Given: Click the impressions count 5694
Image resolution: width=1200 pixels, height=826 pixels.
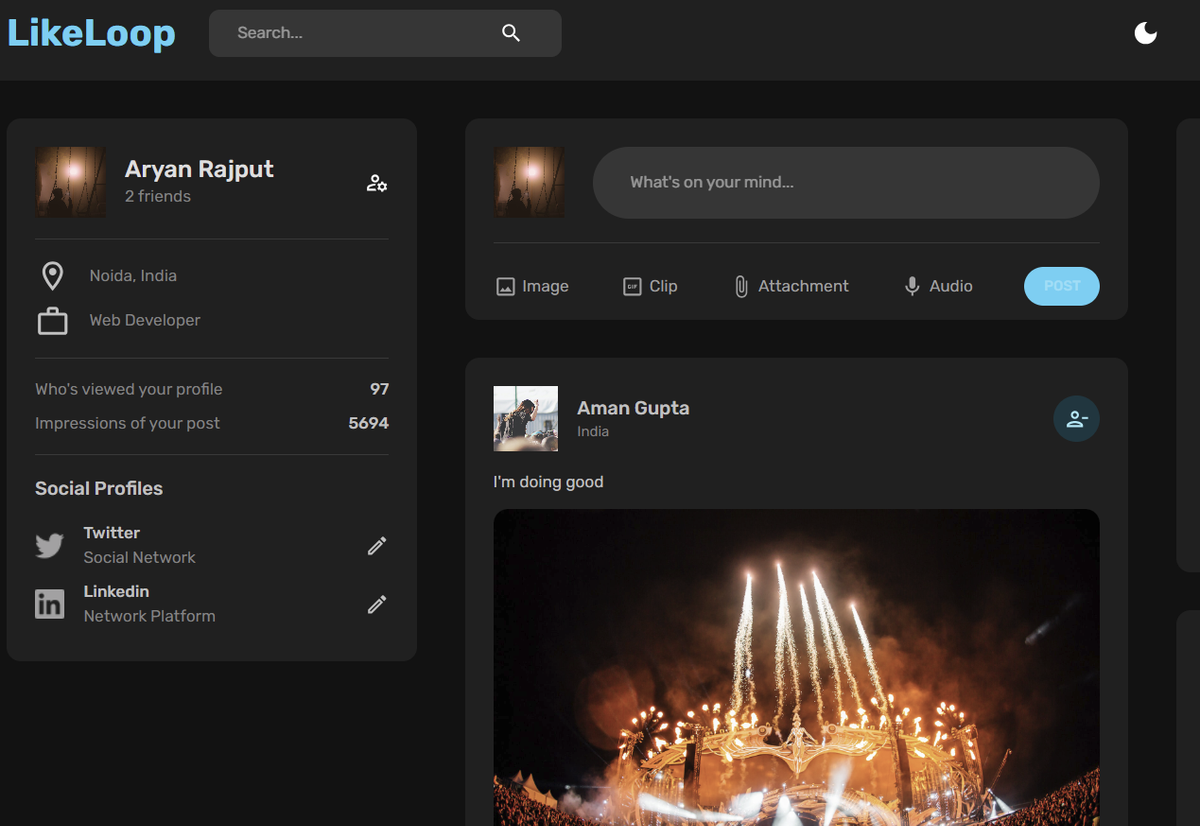Looking at the screenshot, I should (368, 423).
